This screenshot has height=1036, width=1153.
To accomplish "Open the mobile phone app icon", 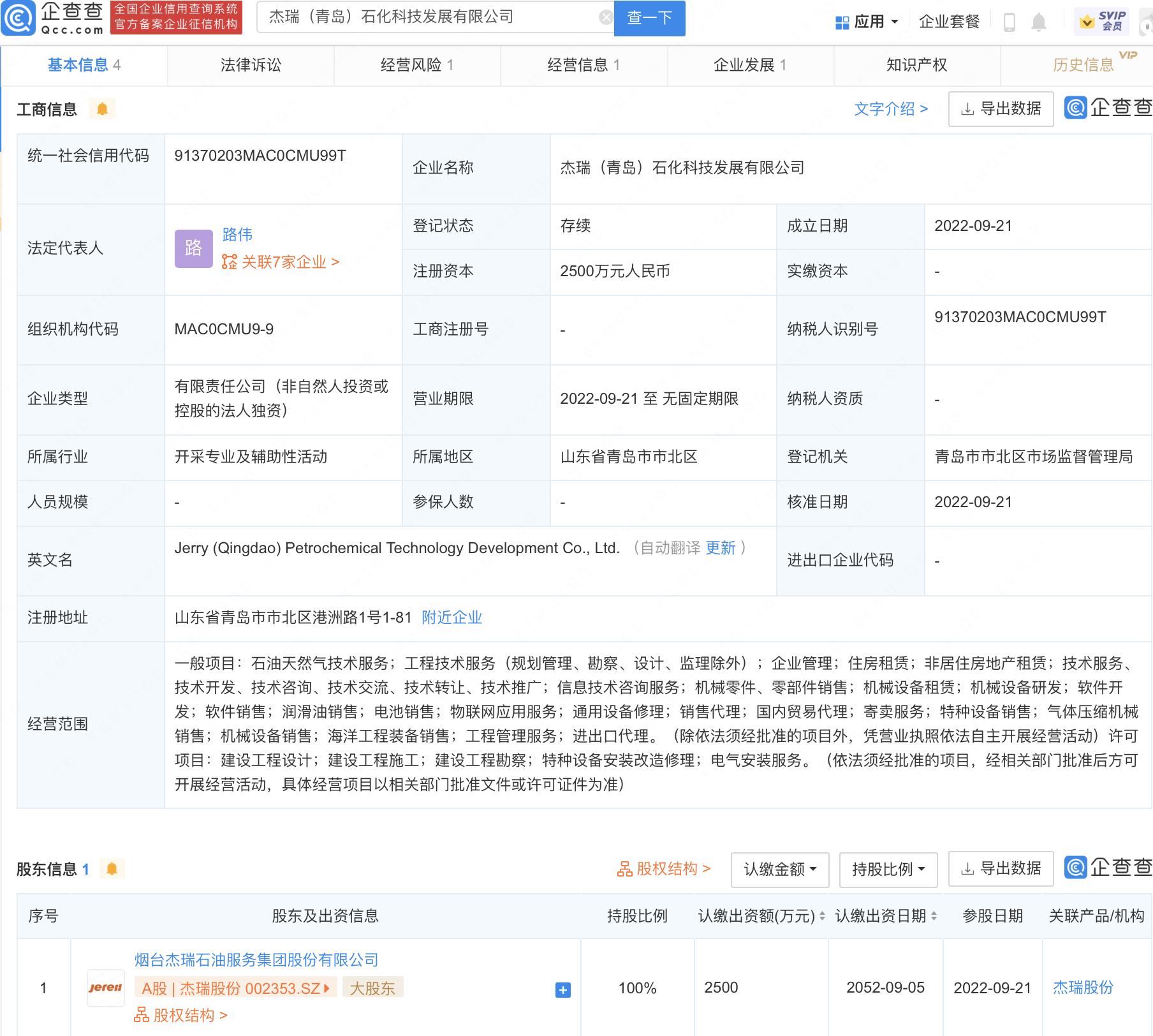I will 1010,22.
